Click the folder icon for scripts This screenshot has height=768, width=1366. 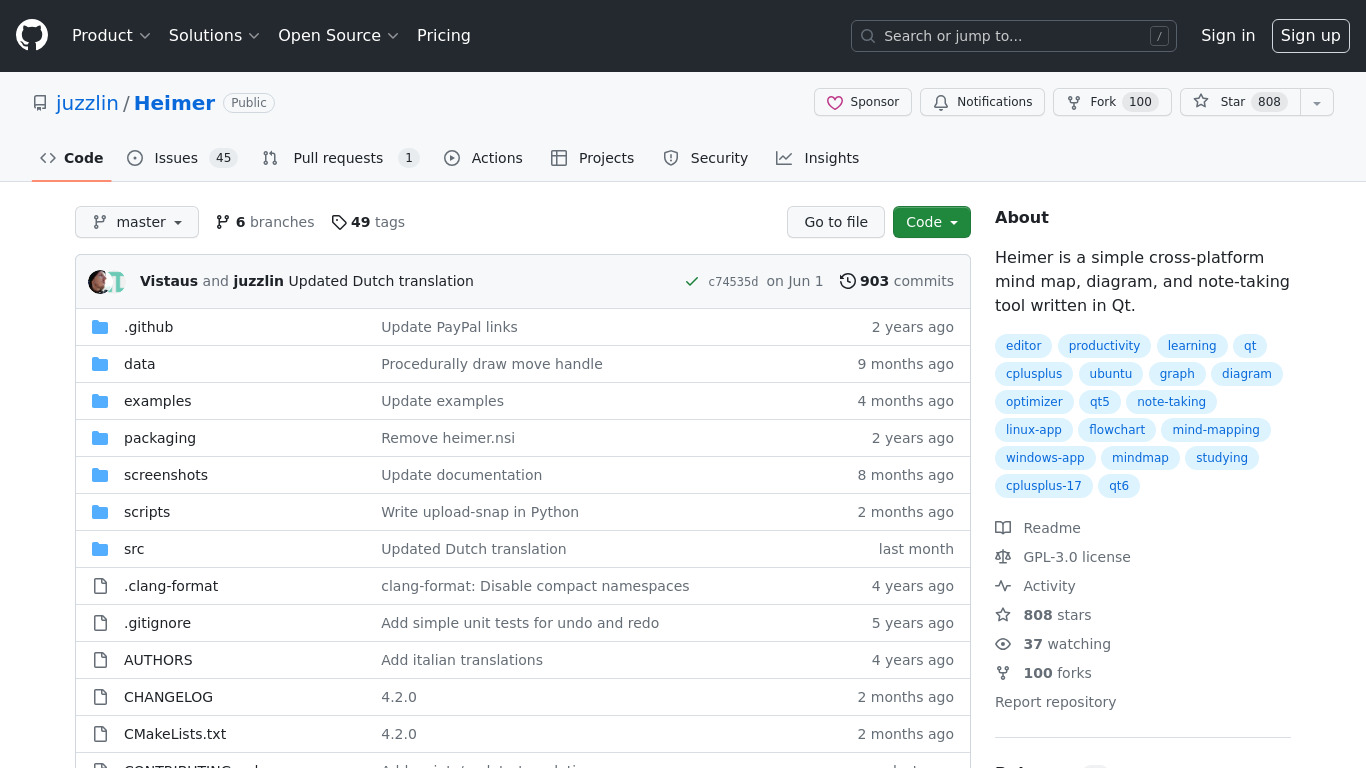click(100, 512)
